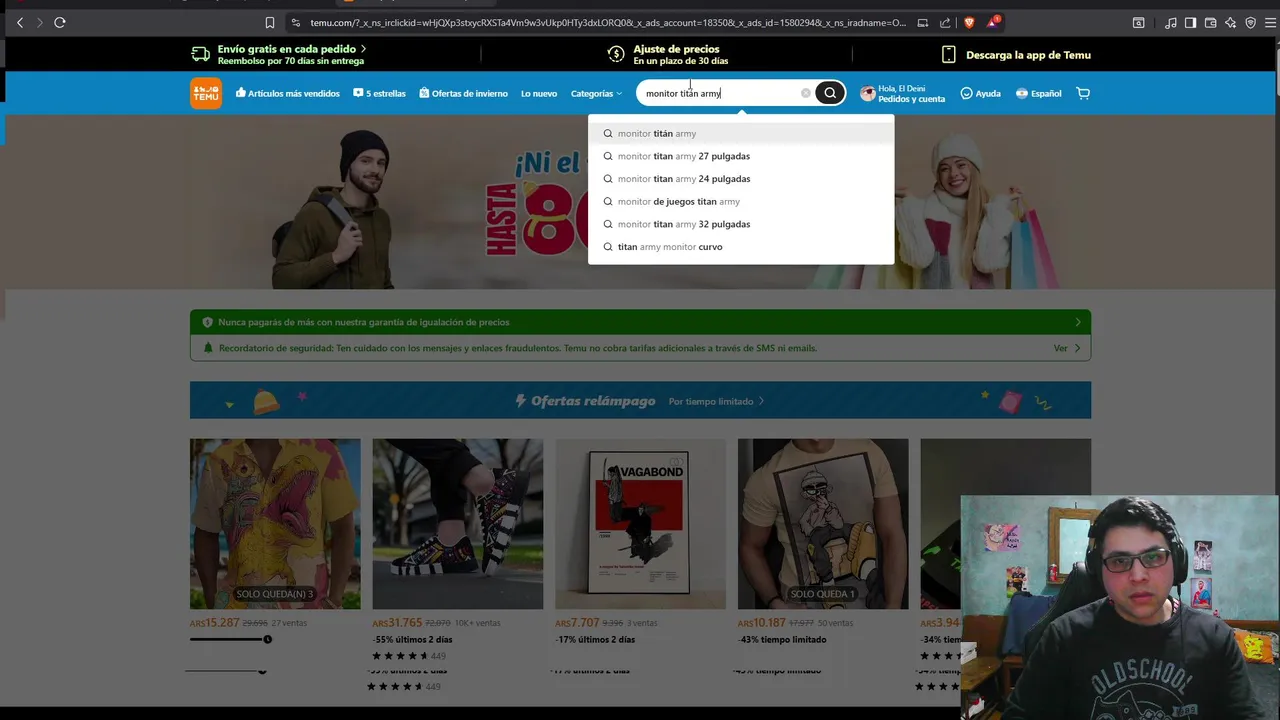Open the black patterned sneakers product

(x=458, y=524)
